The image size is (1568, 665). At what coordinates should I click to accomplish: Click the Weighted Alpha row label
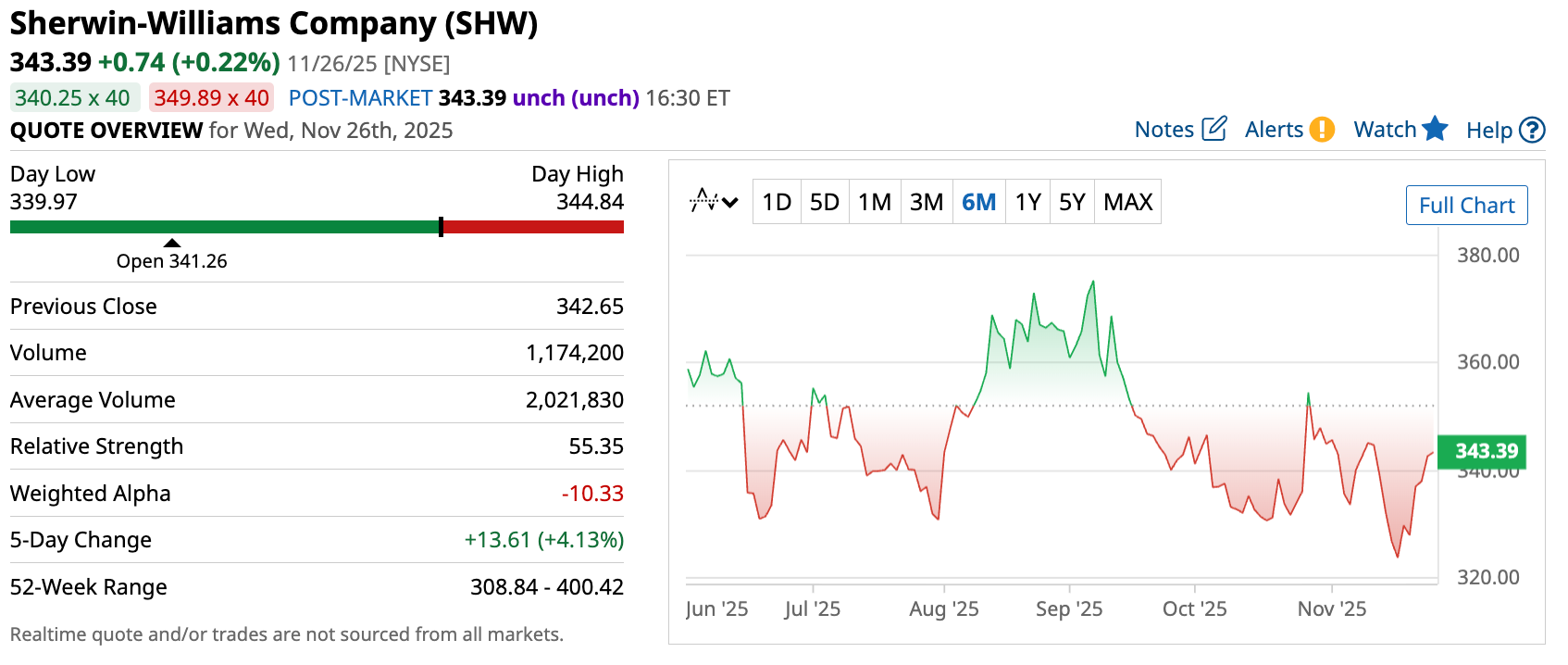[x=91, y=494]
